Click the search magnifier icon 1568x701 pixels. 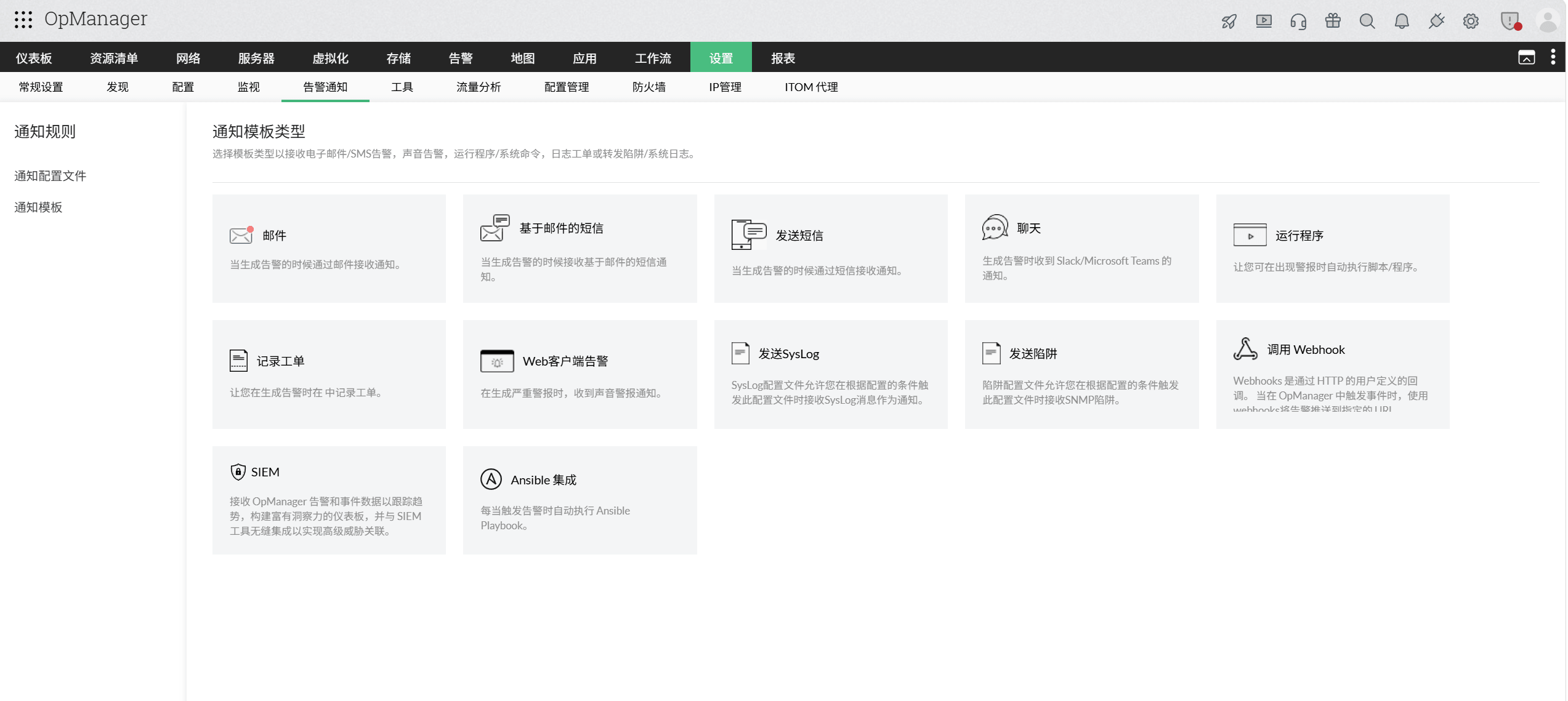[x=1367, y=22]
